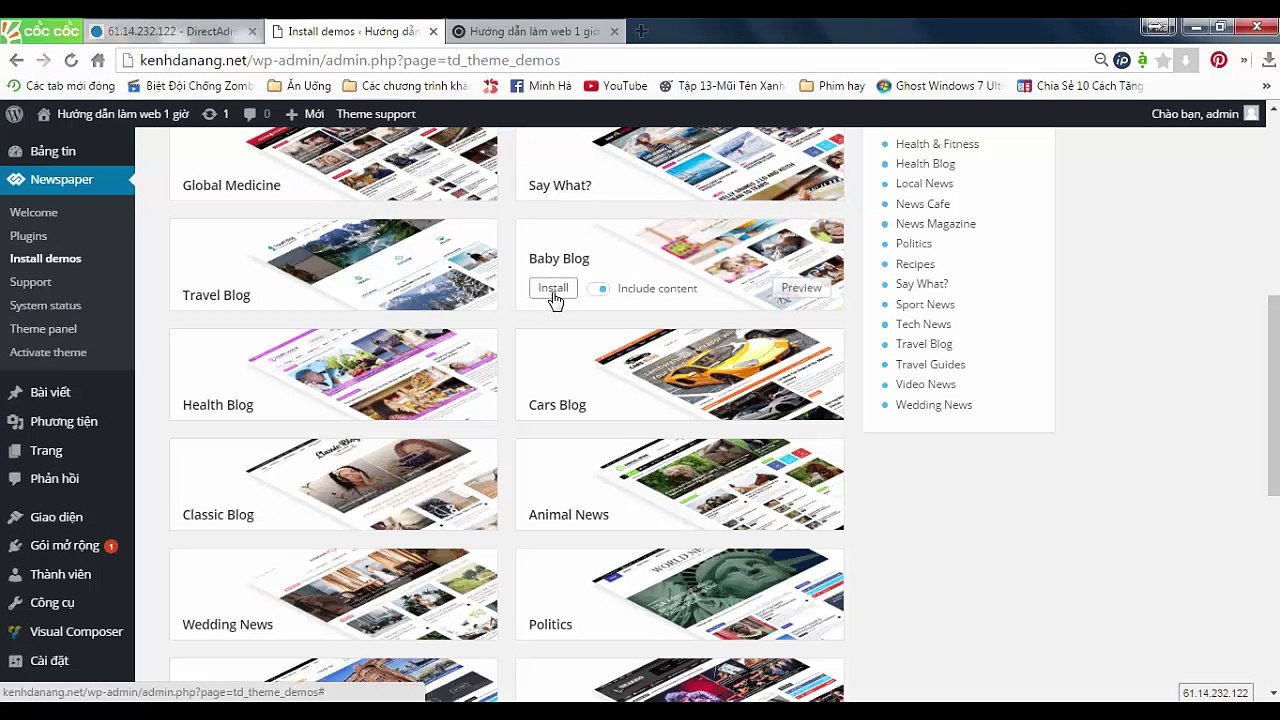Open the site home 'Hướng dẫn làm web 1 giờ'
The height and width of the screenshot is (720, 1280).
pos(113,114)
